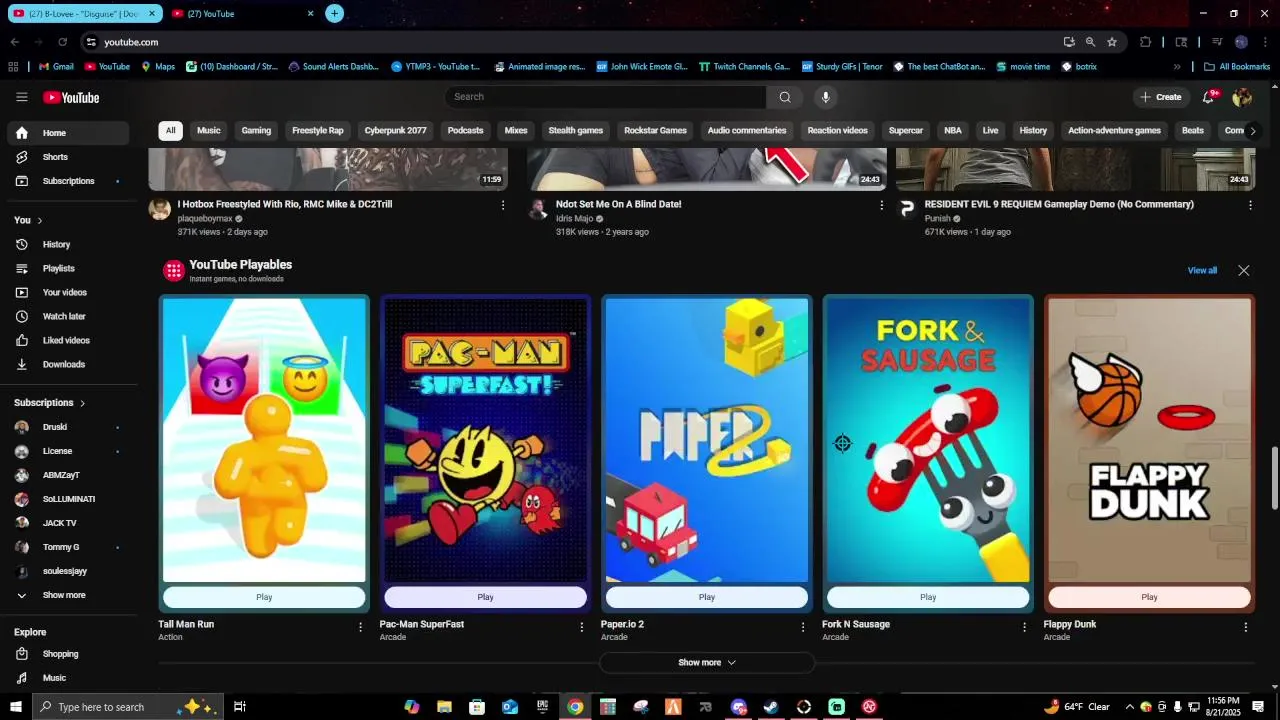
Task: Play the Tall Man Run game
Action: click(264, 598)
